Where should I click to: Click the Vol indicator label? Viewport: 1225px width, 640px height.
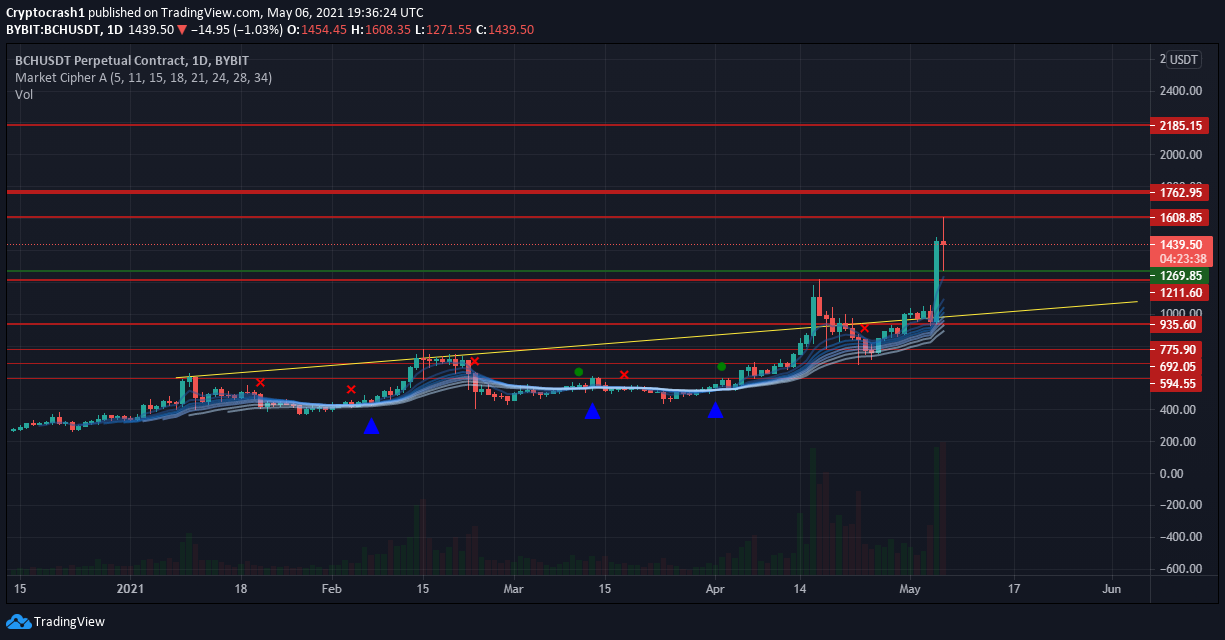point(23,94)
